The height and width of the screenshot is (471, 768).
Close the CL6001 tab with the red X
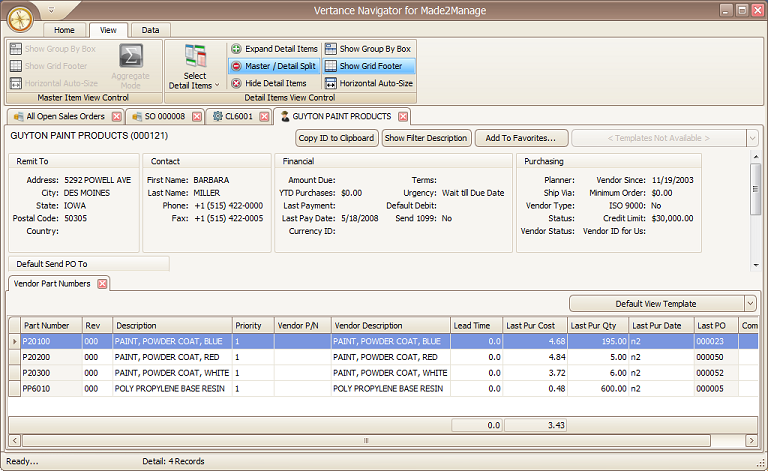264,117
